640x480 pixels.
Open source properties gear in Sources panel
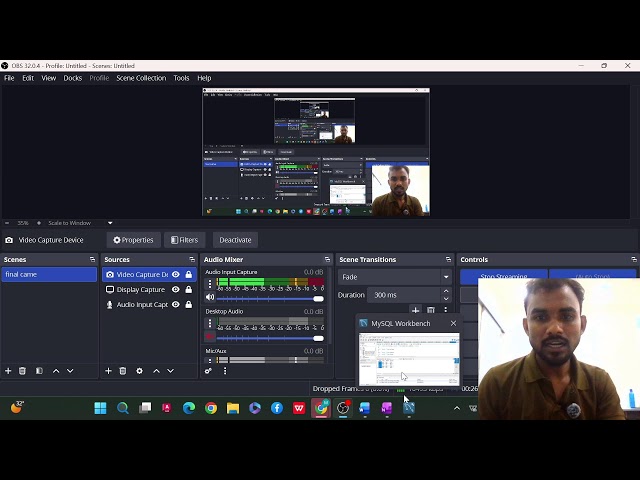[140, 371]
